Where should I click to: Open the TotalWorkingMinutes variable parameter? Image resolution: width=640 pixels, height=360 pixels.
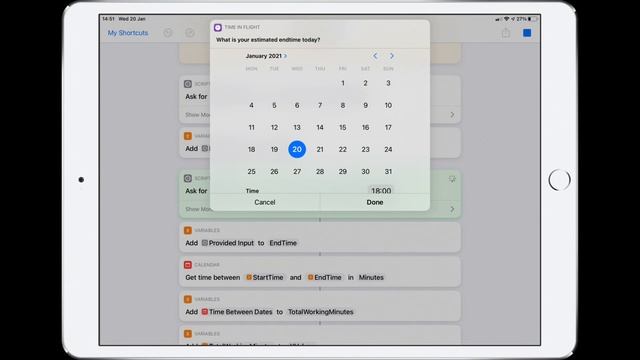[x=321, y=312]
